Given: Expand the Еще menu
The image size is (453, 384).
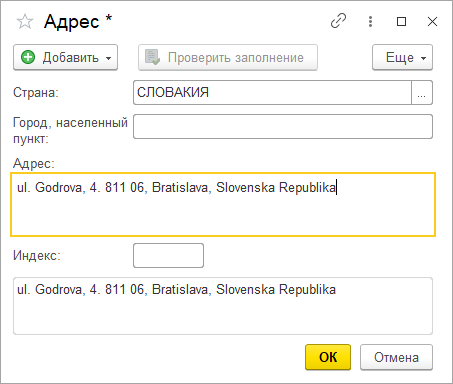Looking at the screenshot, I should [402, 57].
